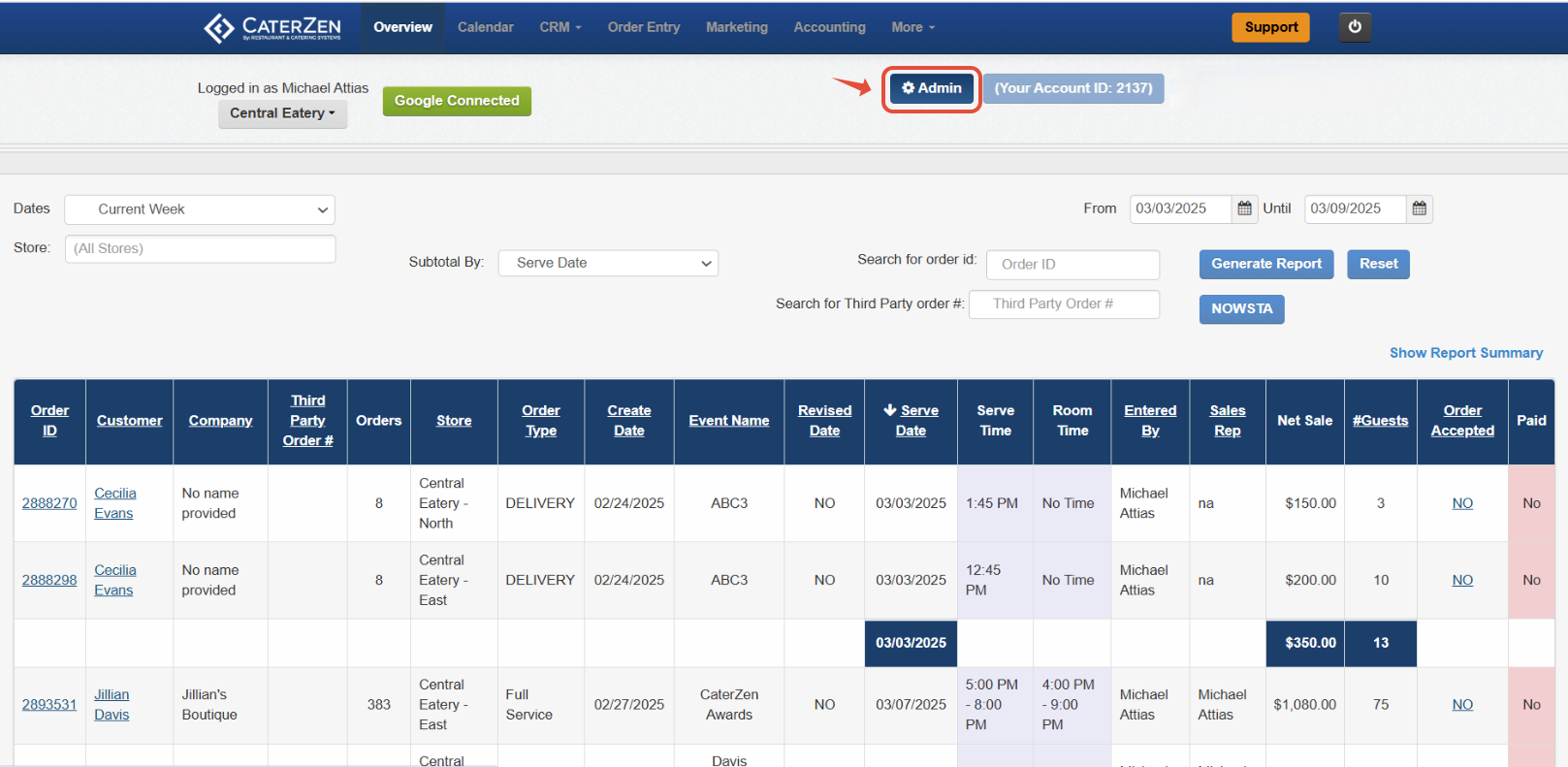Sort by the Create Date header
The image size is (1568, 767).
click(x=629, y=421)
